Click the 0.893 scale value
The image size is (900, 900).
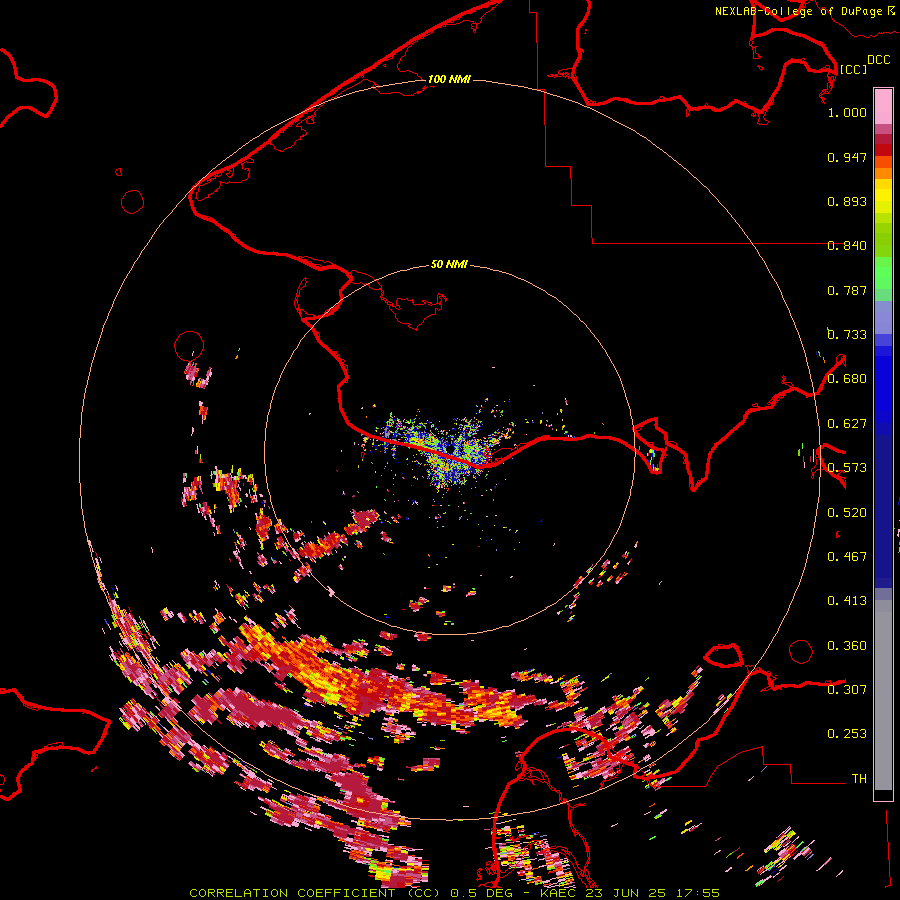847,201
